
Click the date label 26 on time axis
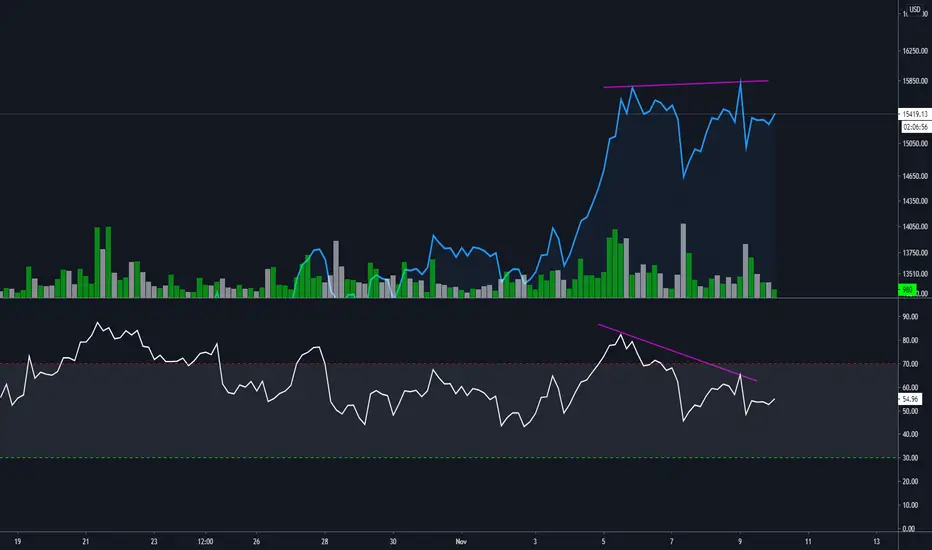pos(256,542)
